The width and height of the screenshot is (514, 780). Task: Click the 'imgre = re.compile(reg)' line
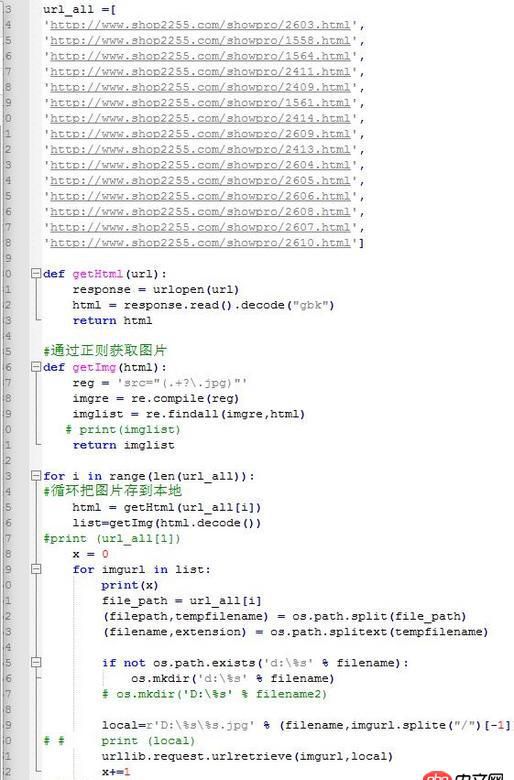pos(156,398)
